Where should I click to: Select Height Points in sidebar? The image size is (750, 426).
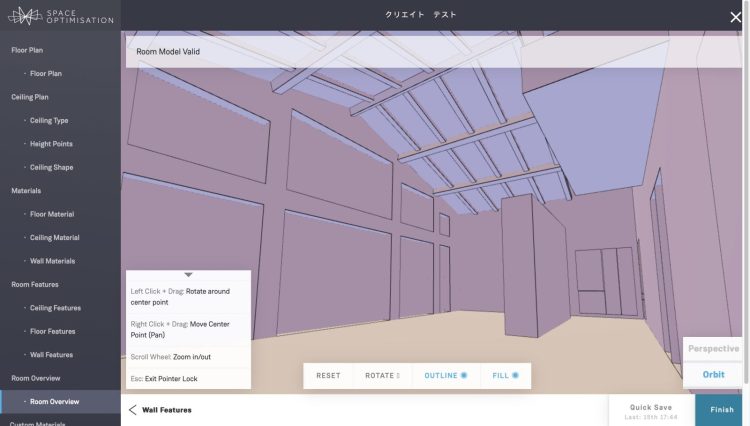[x=51, y=144]
